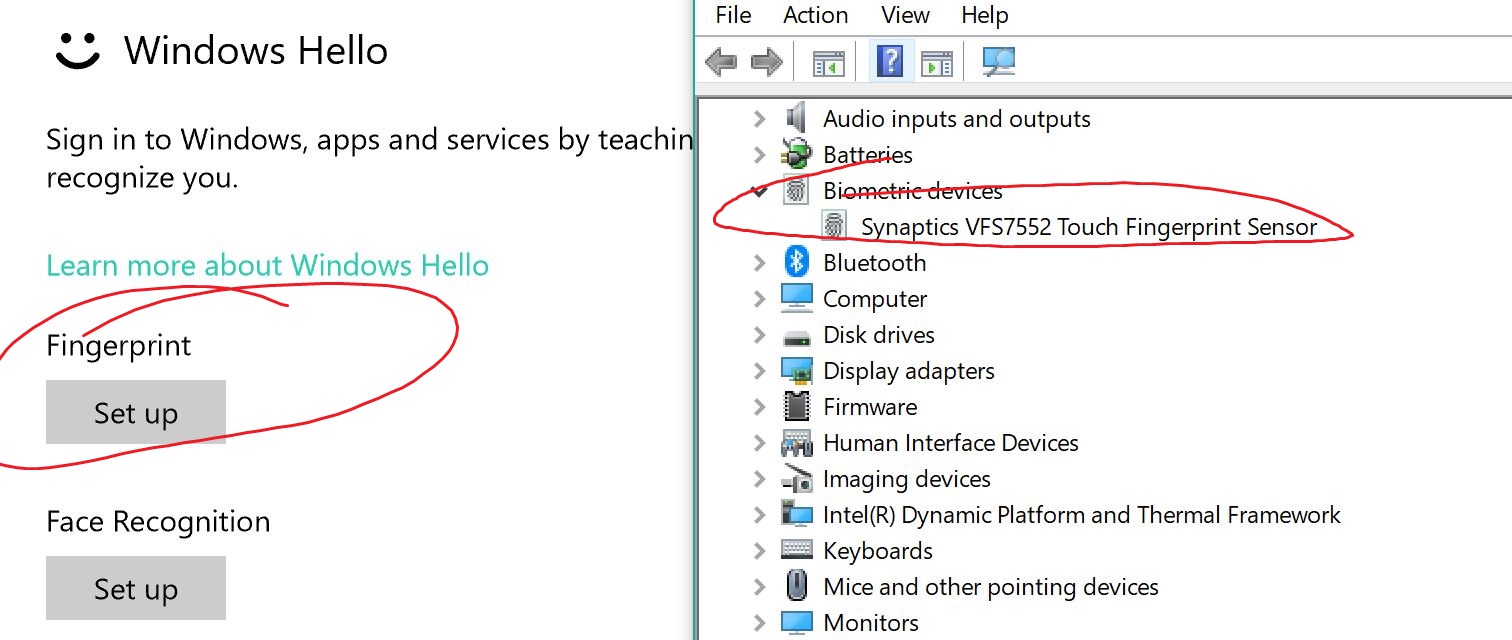Expand the Bluetooth node

759,263
